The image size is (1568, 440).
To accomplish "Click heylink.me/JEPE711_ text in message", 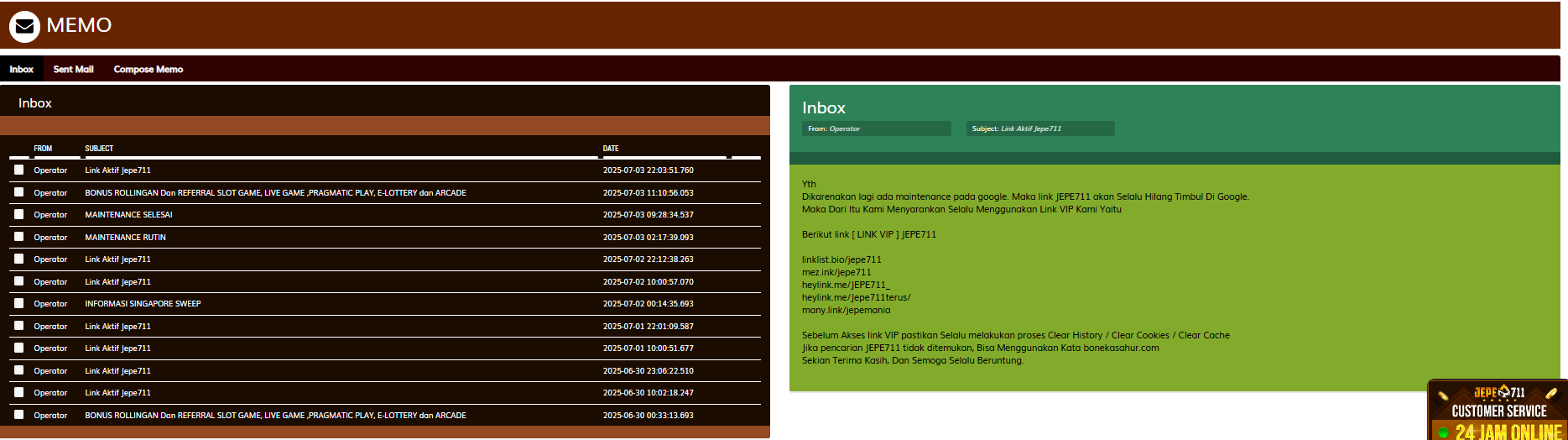I will tap(846, 285).
